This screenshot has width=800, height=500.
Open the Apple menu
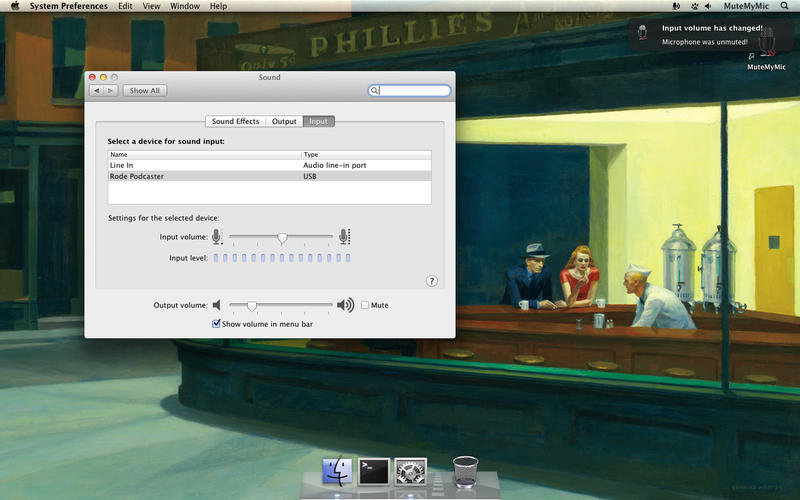click(x=15, y=6)
